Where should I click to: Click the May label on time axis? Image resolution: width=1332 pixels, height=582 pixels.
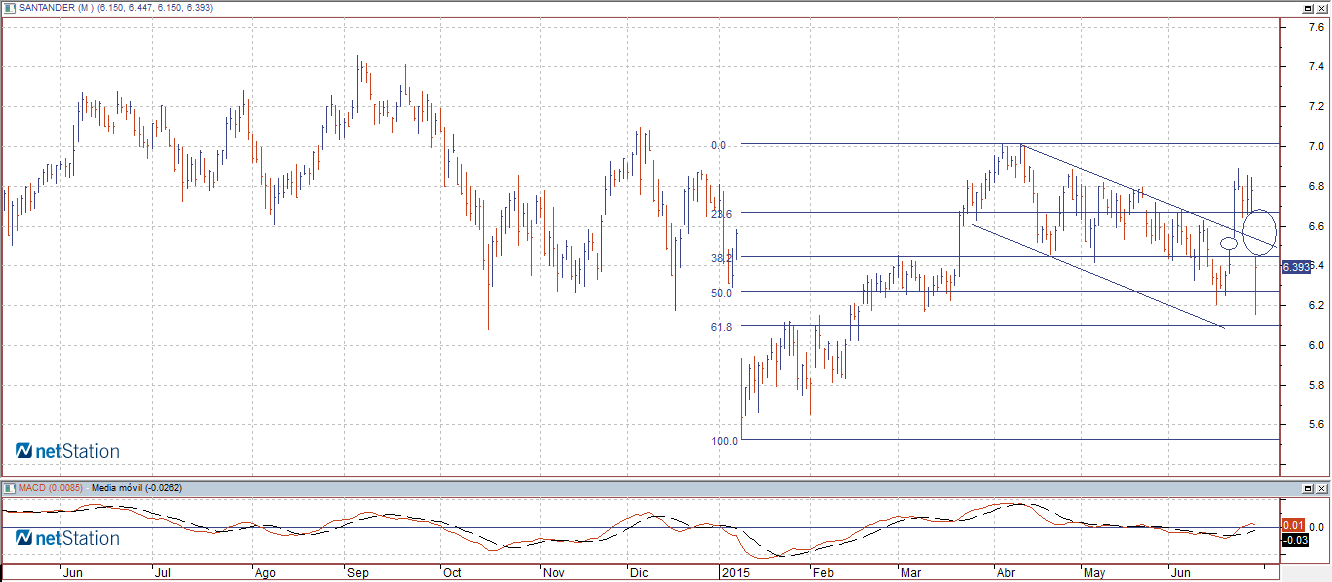point(1095,574)
